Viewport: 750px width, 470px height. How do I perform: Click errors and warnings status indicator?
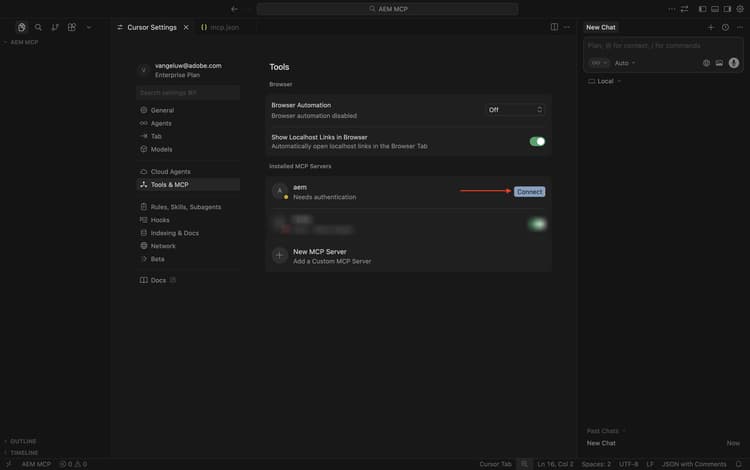(73, 464)
